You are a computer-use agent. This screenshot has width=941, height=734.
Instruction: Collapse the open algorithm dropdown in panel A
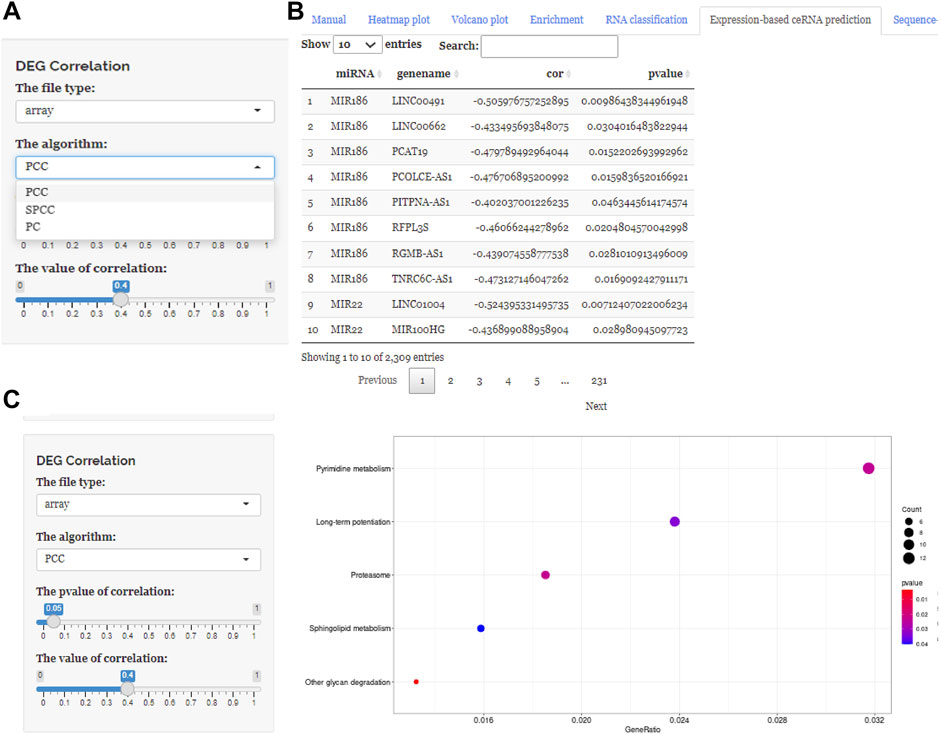145,167
